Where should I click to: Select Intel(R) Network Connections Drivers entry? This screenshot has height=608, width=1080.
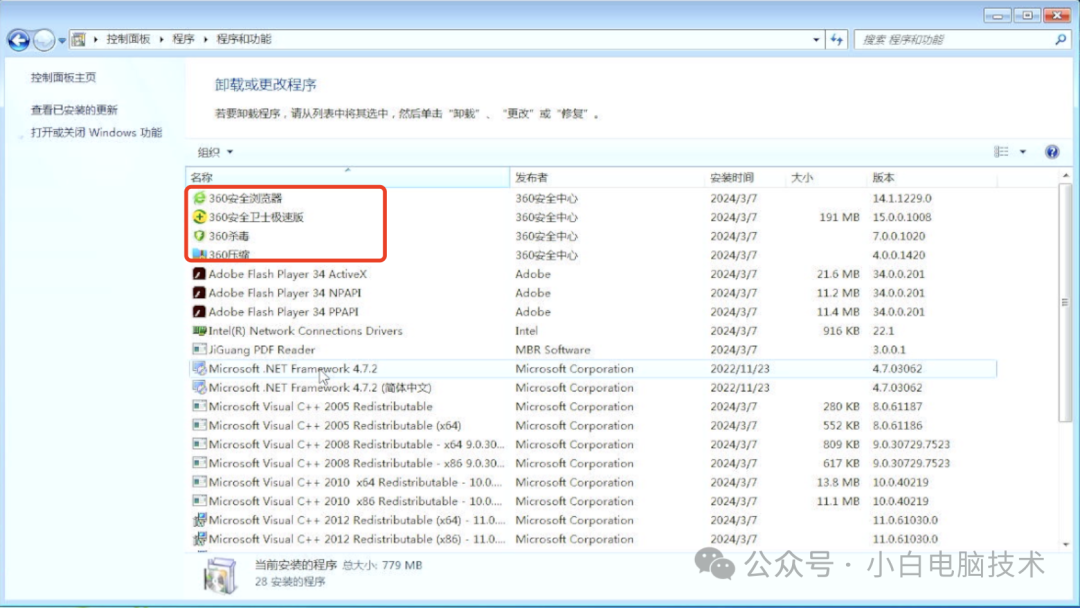pyautogui.click(x=593, y=331)
